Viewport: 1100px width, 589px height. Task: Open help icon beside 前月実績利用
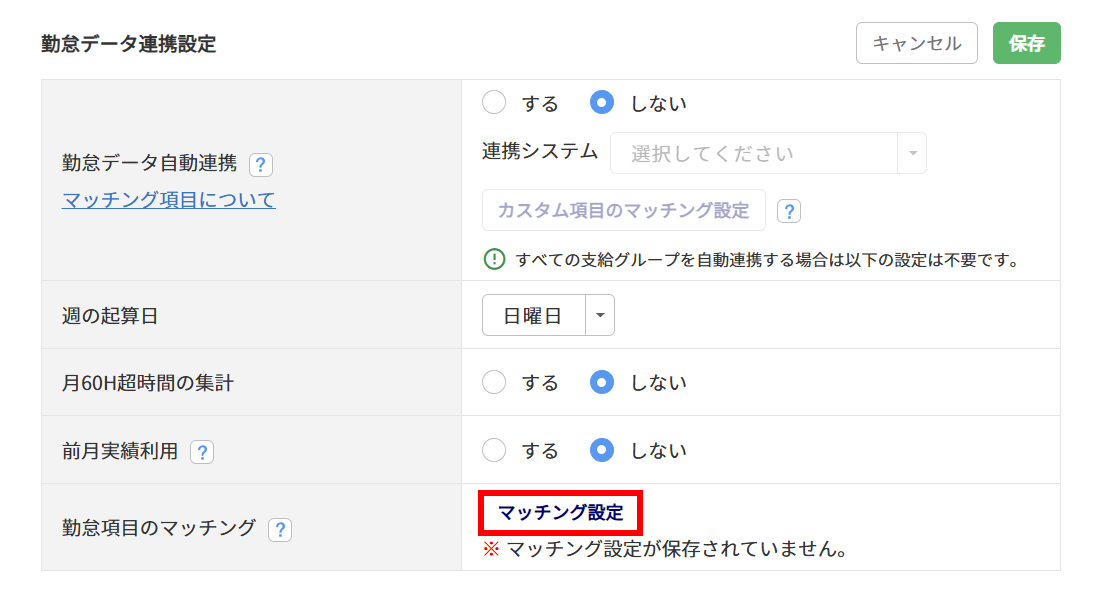(x=202, y=452)
